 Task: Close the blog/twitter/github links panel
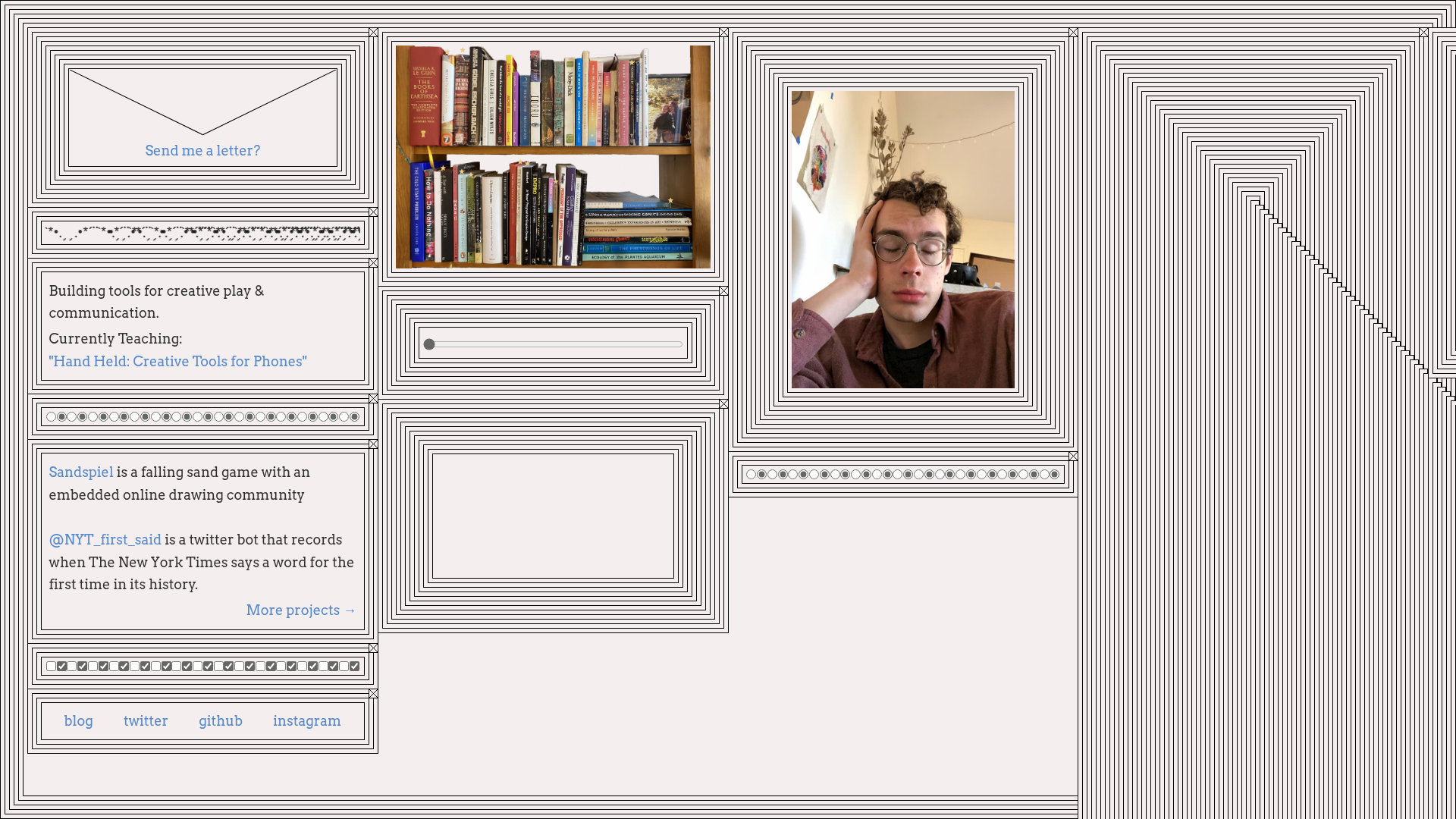[x=373, y=694]
